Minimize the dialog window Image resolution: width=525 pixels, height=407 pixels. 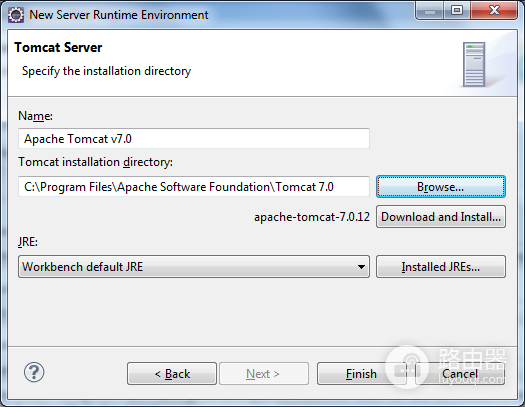coord(430,11)
